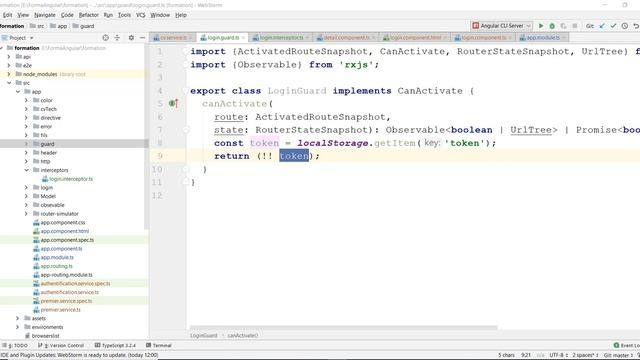640x360 pixels.
Task: Commit changes with the Git checkmark
Action: tap(613, 26)
